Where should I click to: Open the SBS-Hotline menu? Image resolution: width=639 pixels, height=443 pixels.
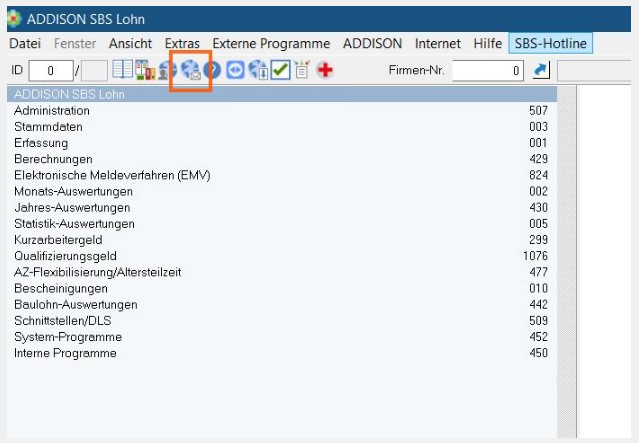click(x=551, y=43)
